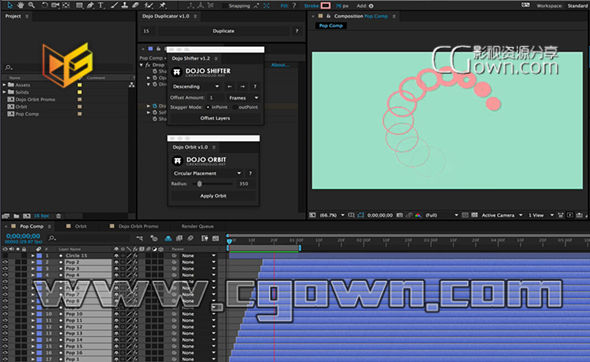The image size is (590, 362).
Task: Open the Frames unit dropdown
Action: click(243, 98)
